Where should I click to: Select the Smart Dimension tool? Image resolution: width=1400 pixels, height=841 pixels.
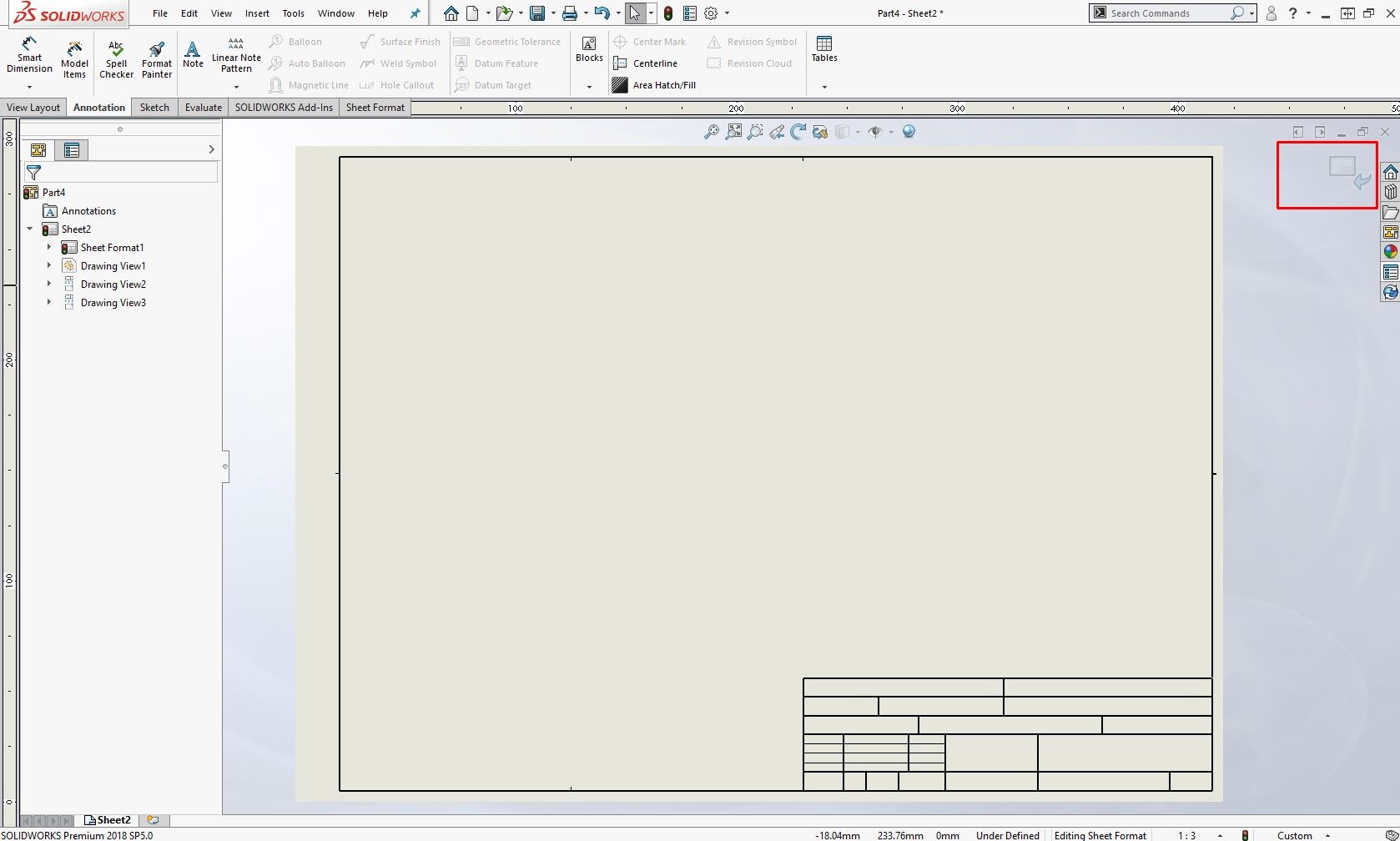29,57
